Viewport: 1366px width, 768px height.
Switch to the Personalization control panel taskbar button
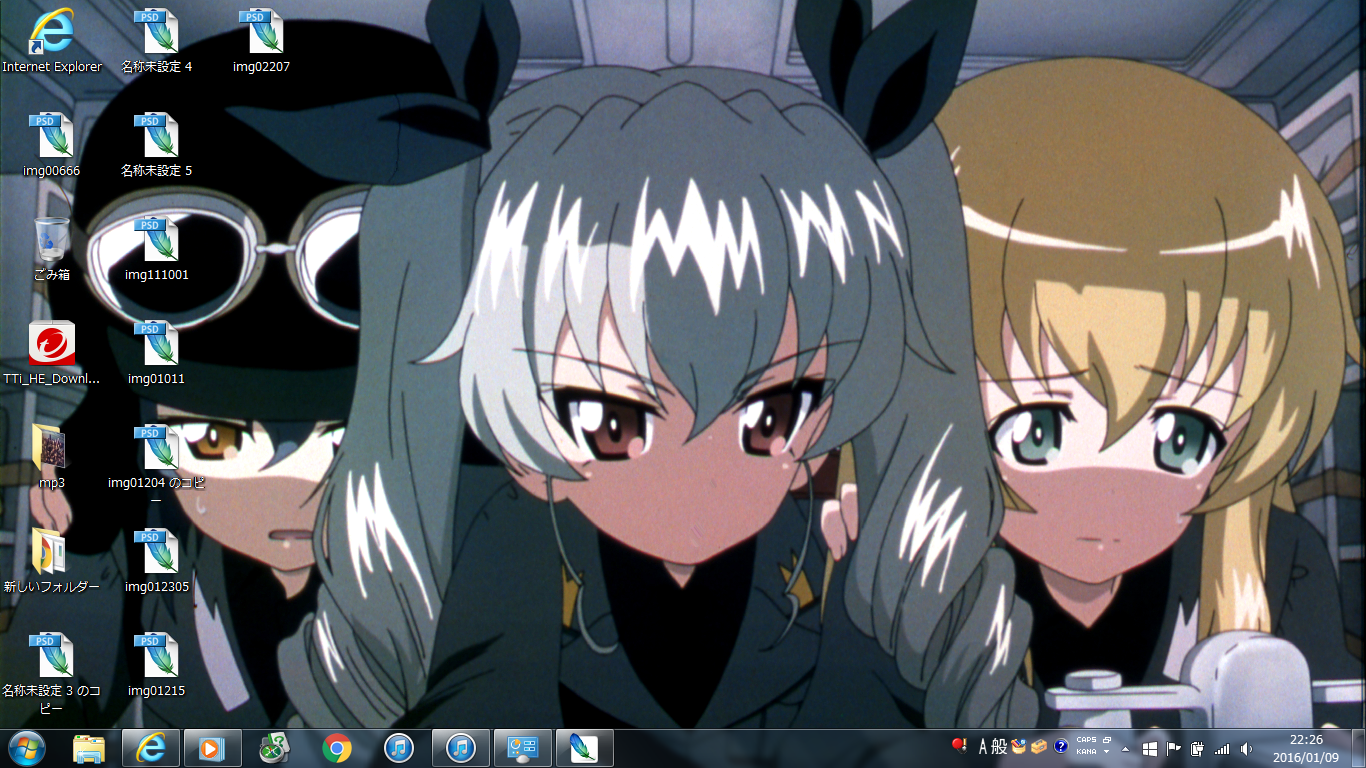(523, 748)
